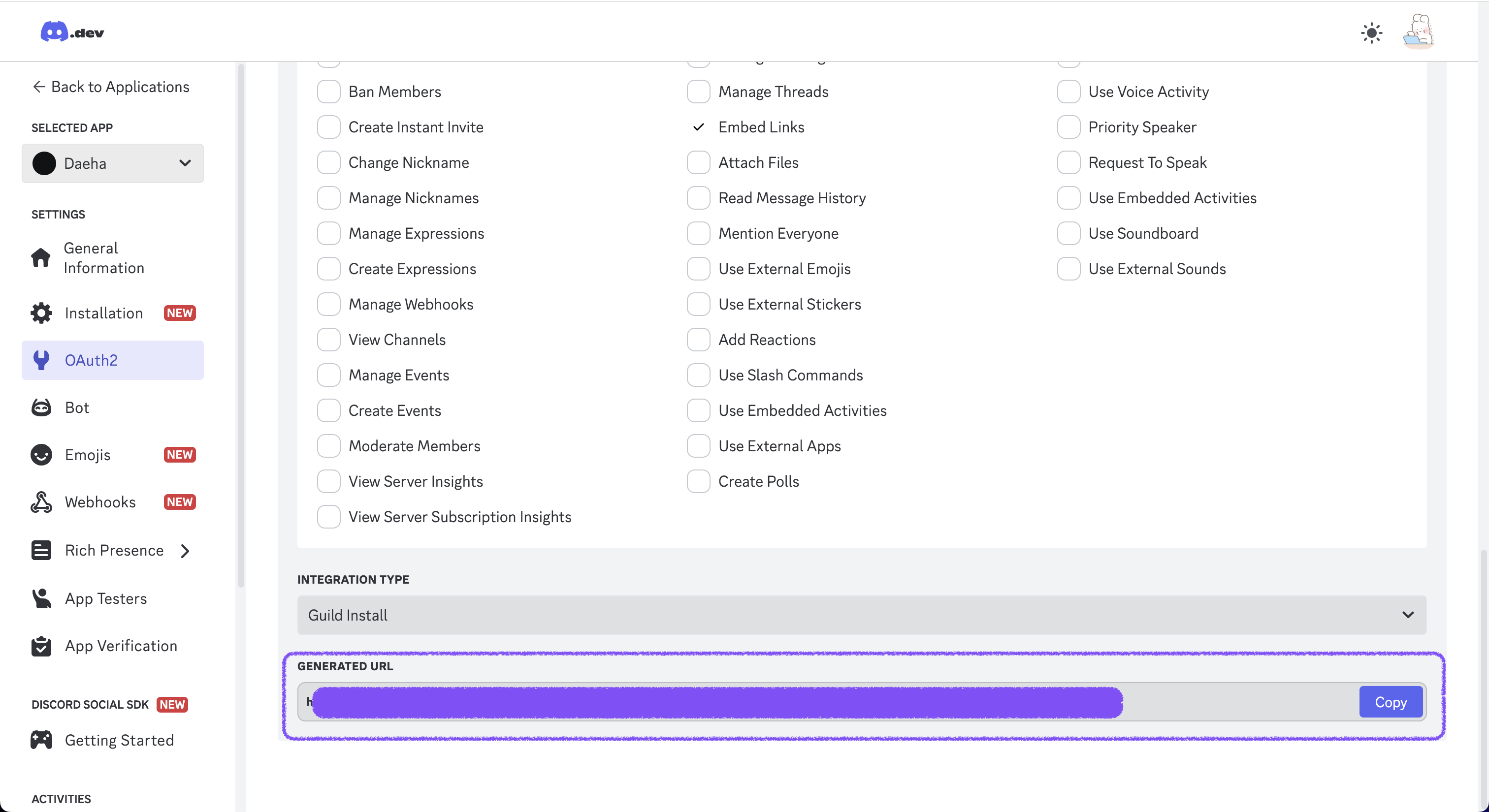This screenshot has height=812, width=1489.
Task: Open the Webhooks settings page
Action: point(113,502)
